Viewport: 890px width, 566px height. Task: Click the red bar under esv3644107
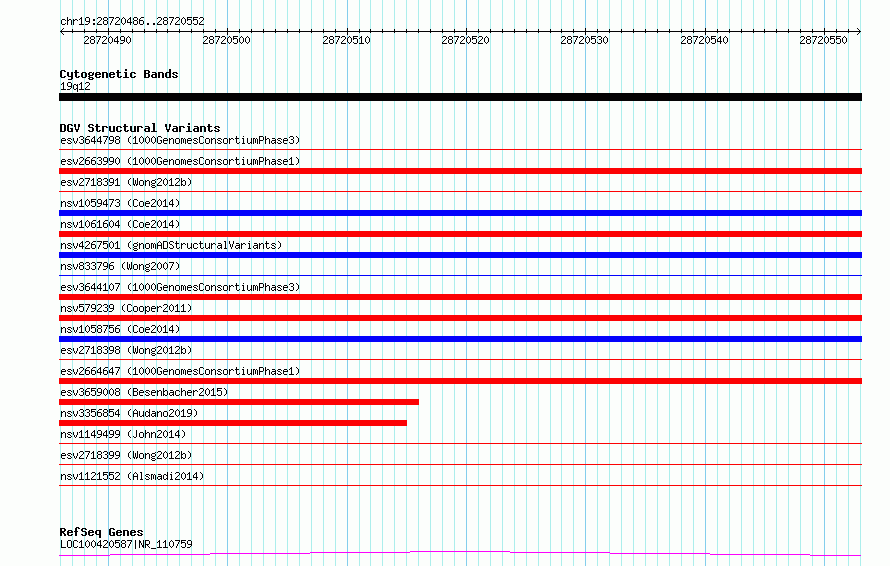[x=460, y=297]
